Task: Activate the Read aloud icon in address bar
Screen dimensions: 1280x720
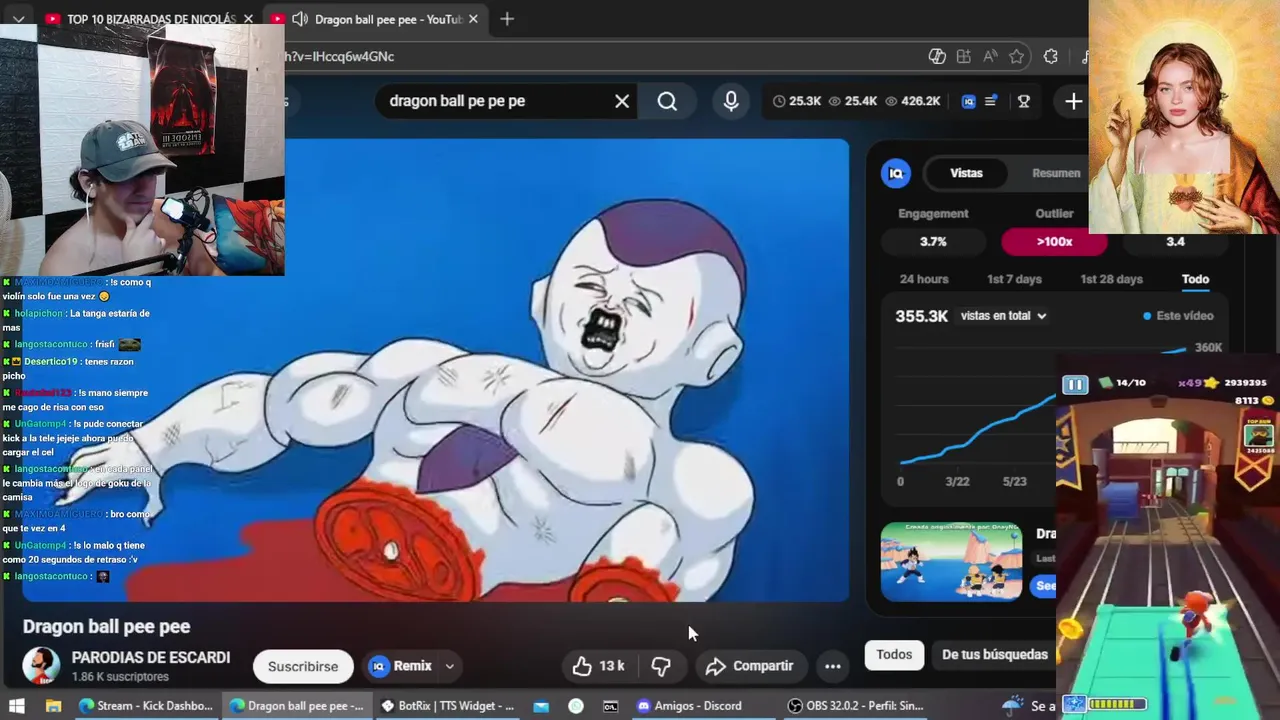Action: (990, 57)
